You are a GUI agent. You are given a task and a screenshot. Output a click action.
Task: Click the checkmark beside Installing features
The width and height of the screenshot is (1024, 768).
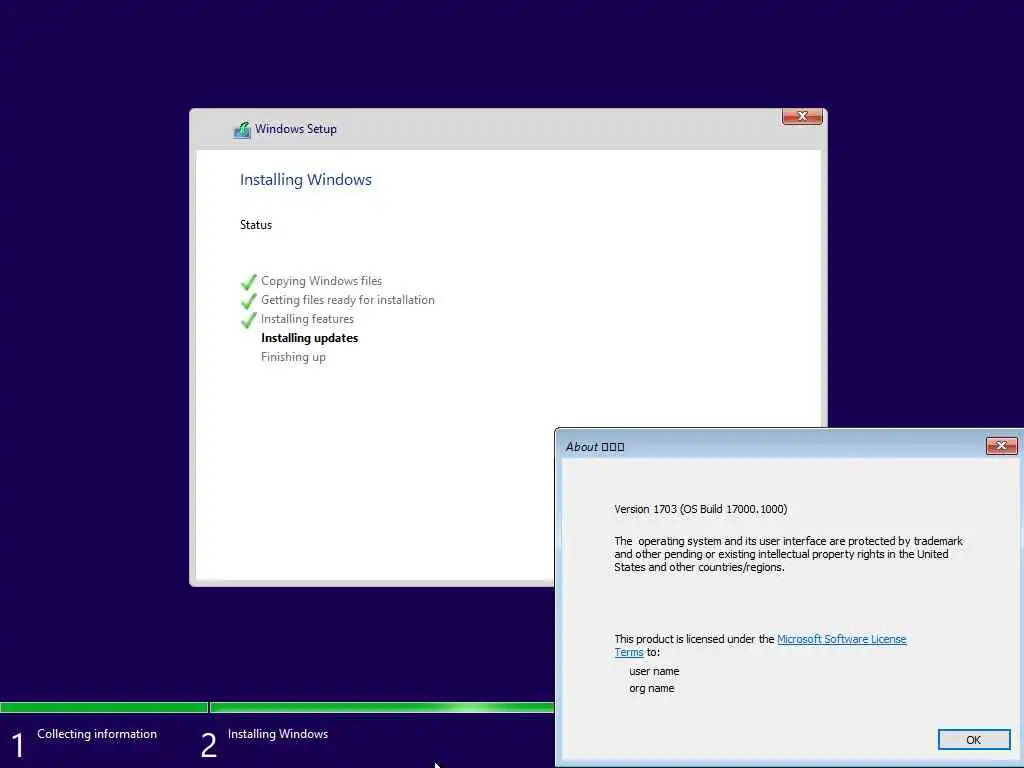248,320
